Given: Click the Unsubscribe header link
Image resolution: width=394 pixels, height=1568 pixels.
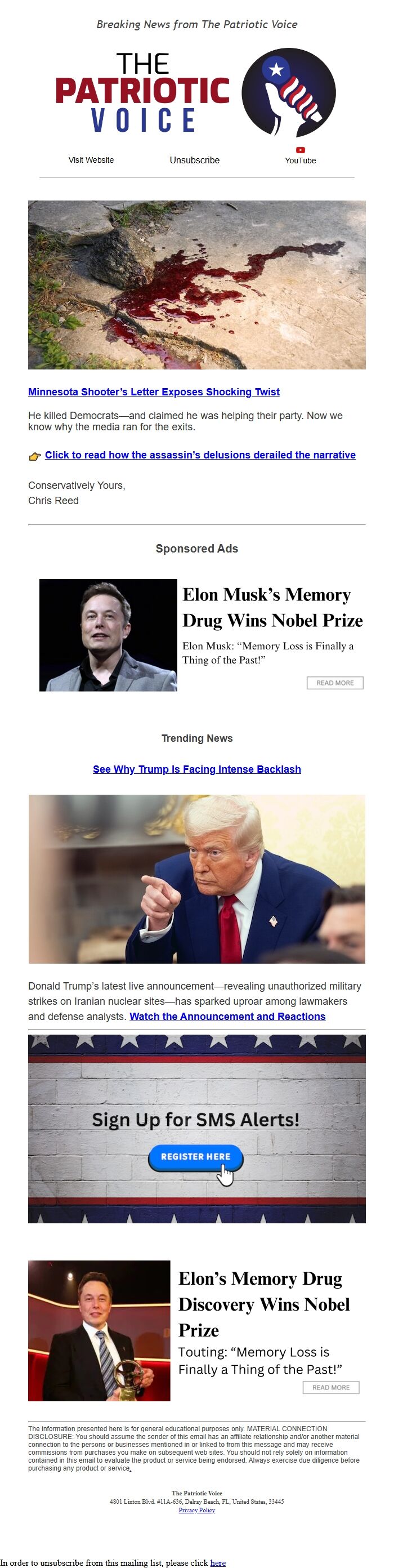Looking at the screenshot, I should [x=195, y=160].
